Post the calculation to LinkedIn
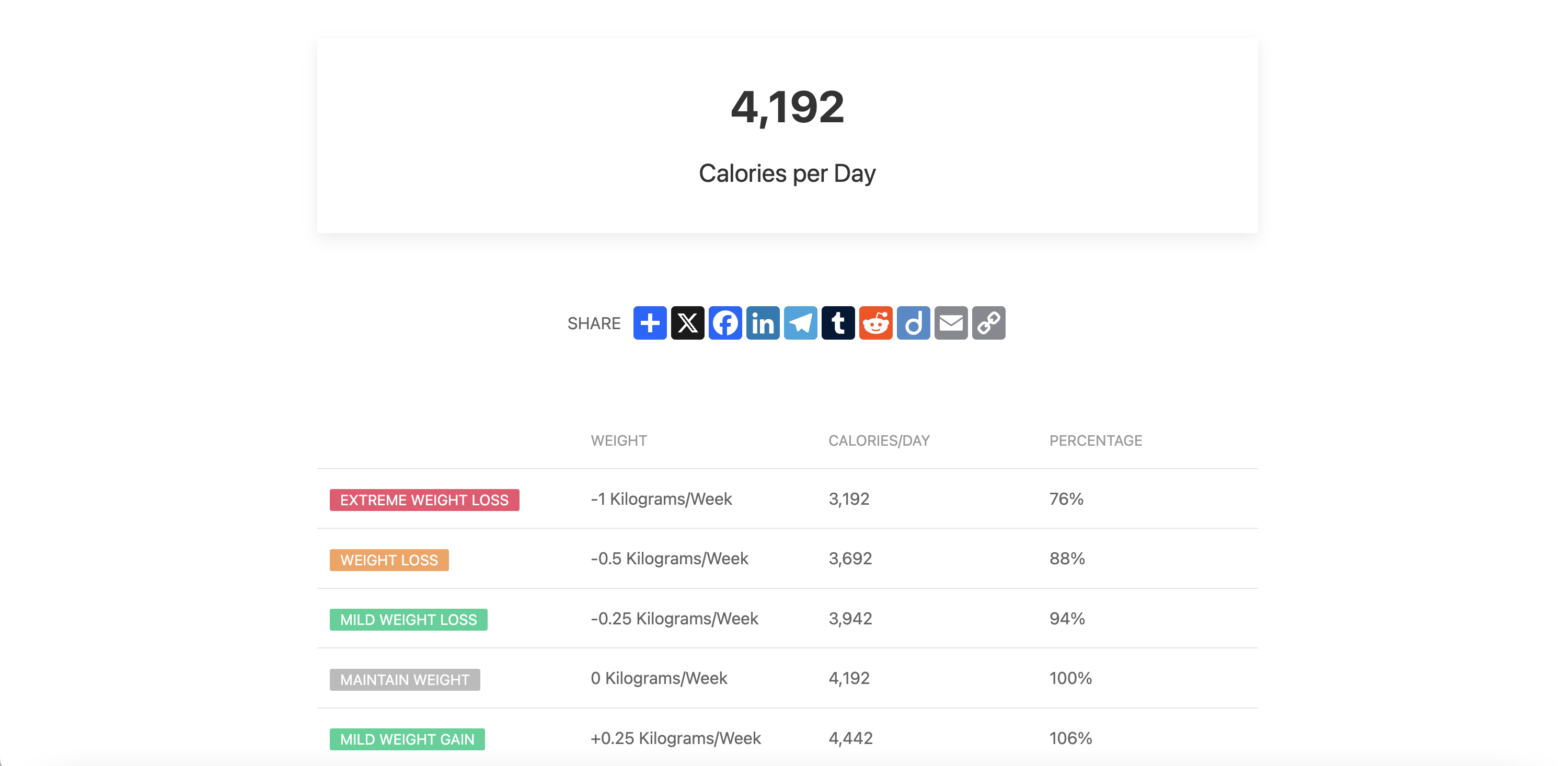The width and height of the screenshot is (1568, 766). [763, 323]
